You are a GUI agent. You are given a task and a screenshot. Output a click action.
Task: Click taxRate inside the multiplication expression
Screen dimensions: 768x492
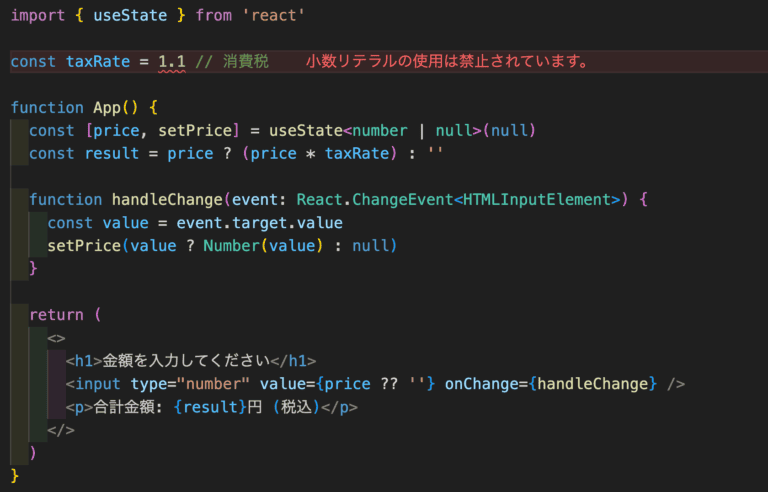pyautogui.click(x=357, y=153)
